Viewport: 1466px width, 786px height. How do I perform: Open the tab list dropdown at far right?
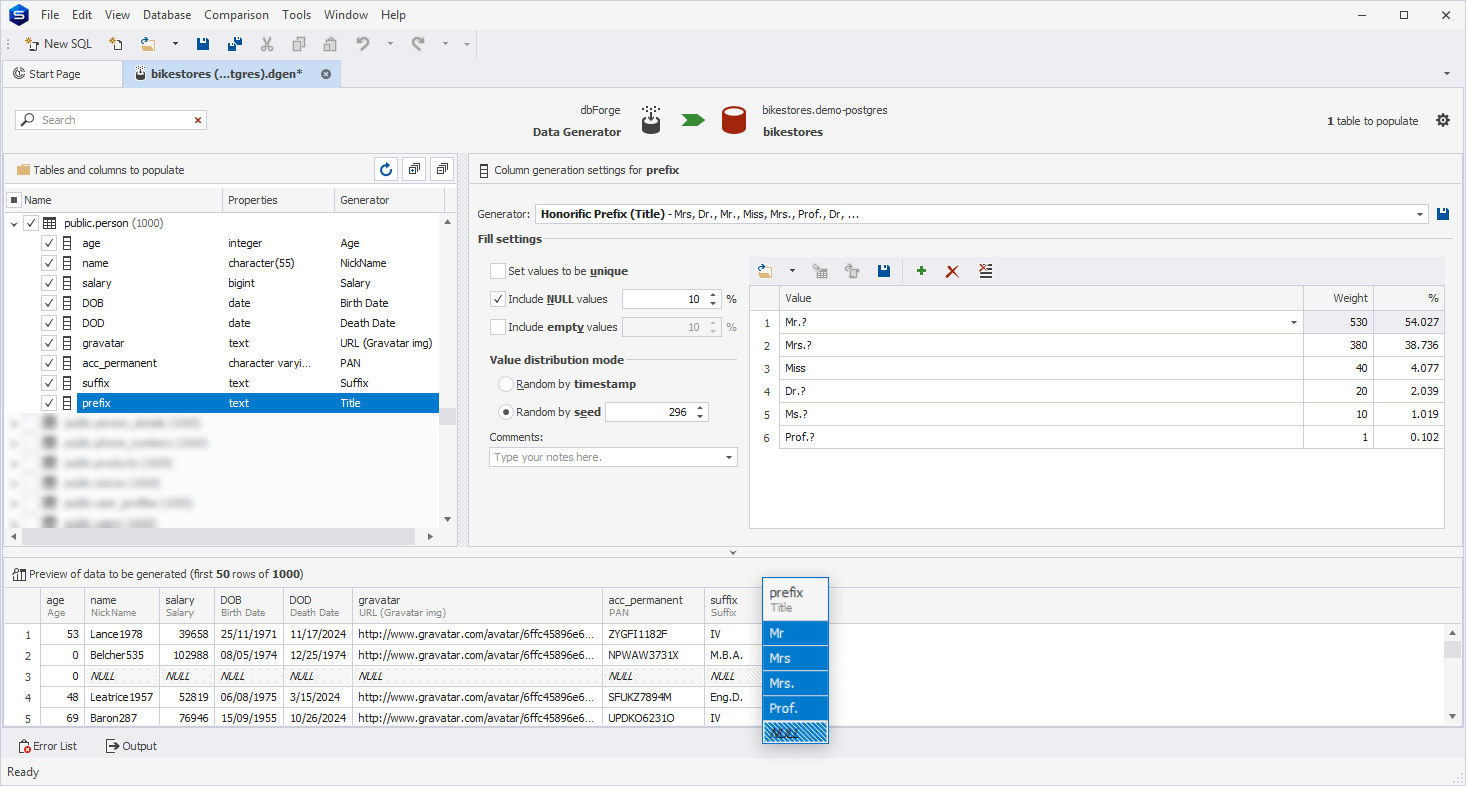(x=1447, y=74)
